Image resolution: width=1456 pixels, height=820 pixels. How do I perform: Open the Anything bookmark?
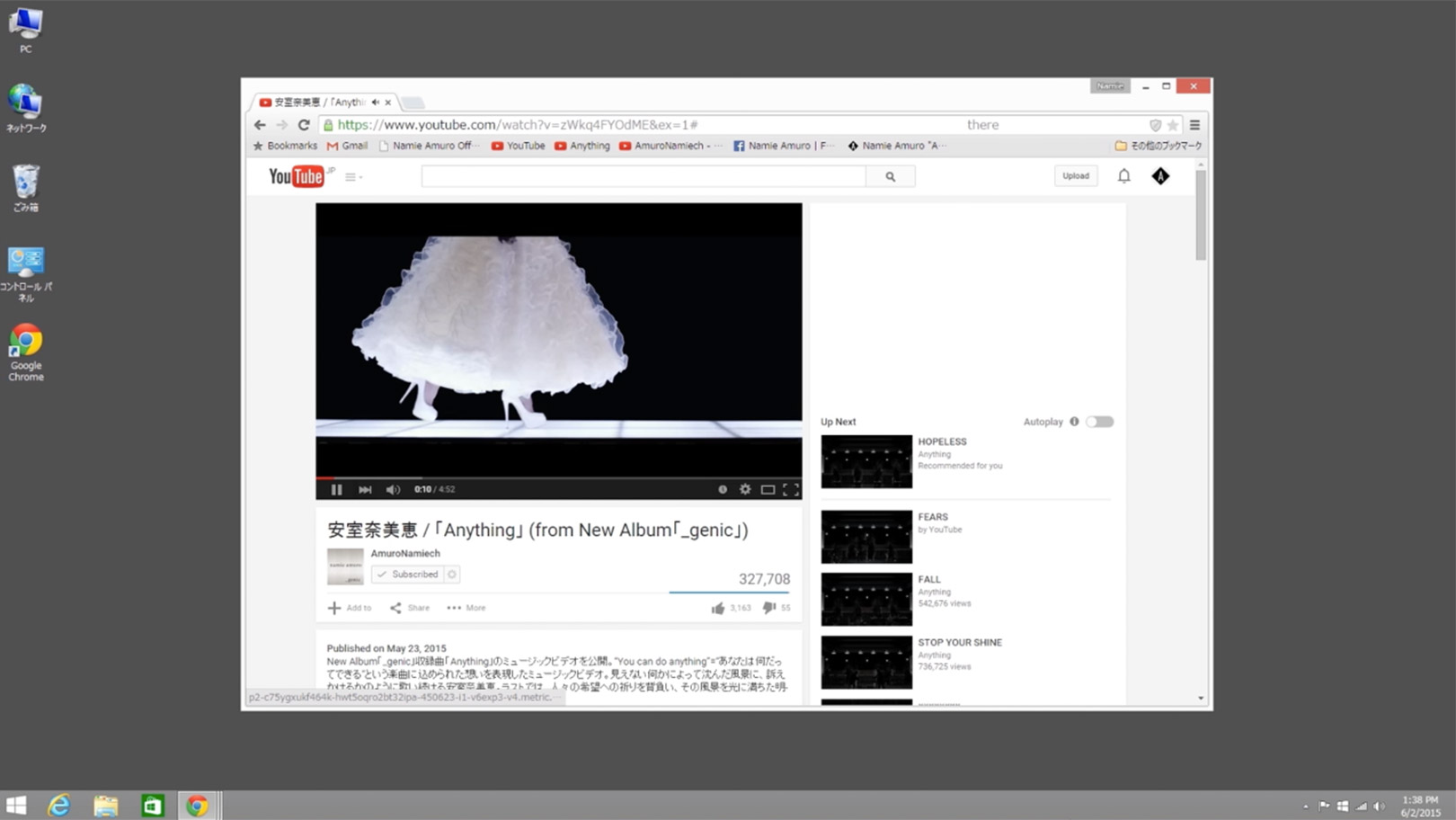tap(582, 146)
